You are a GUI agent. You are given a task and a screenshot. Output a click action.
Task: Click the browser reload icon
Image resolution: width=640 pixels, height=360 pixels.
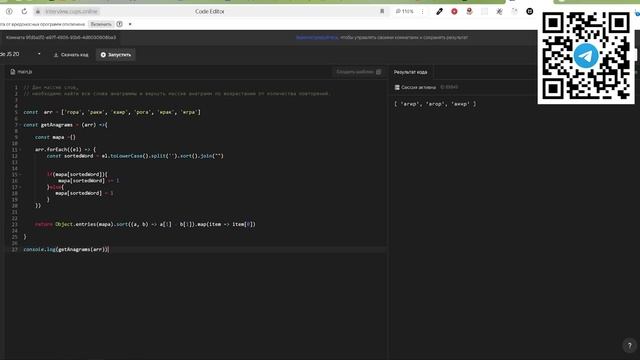pos(24,11)
